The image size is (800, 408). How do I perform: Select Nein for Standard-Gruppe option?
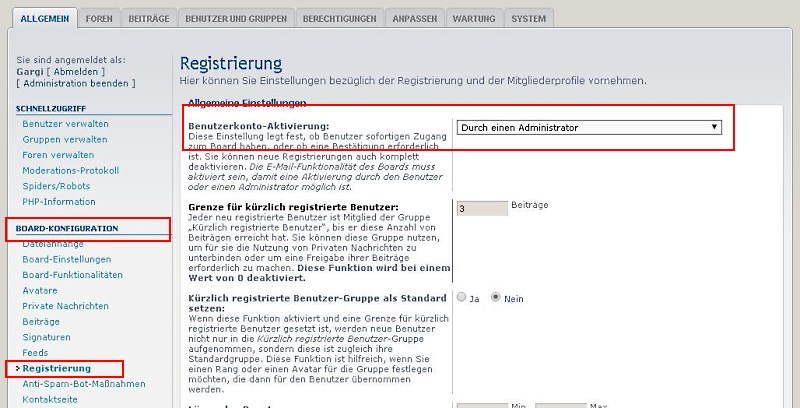495,297
